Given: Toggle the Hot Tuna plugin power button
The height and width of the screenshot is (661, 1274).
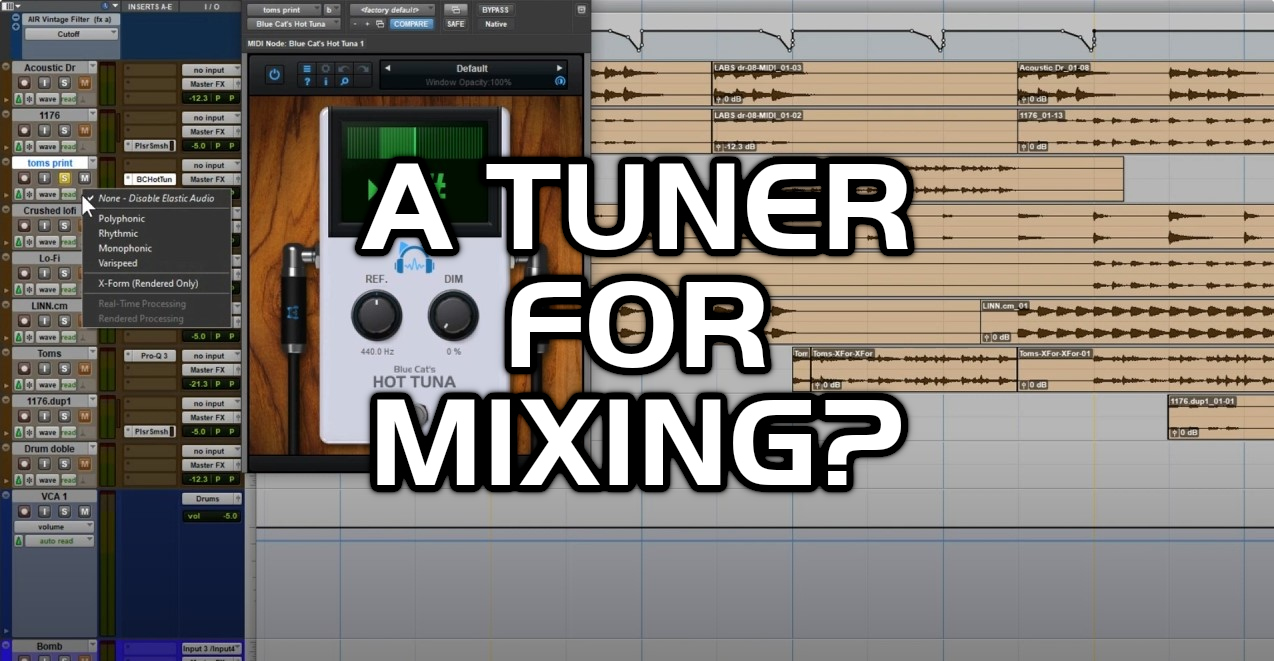Looking at the screenshot, I should click(x=274, y=73).
